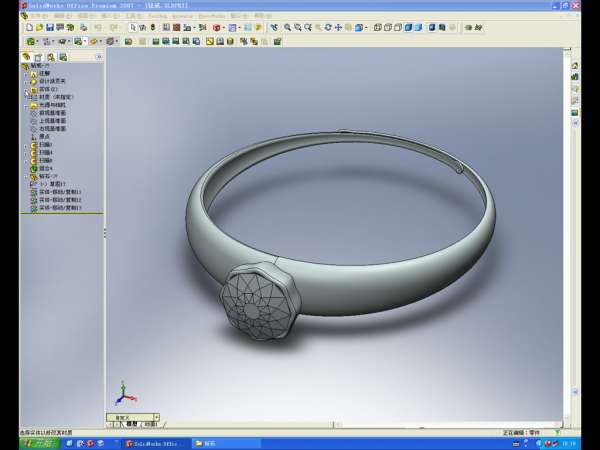Click the ring's gemstone setting in viewport
The height and width of the screenshot is (450, 600).
point(260,301)
